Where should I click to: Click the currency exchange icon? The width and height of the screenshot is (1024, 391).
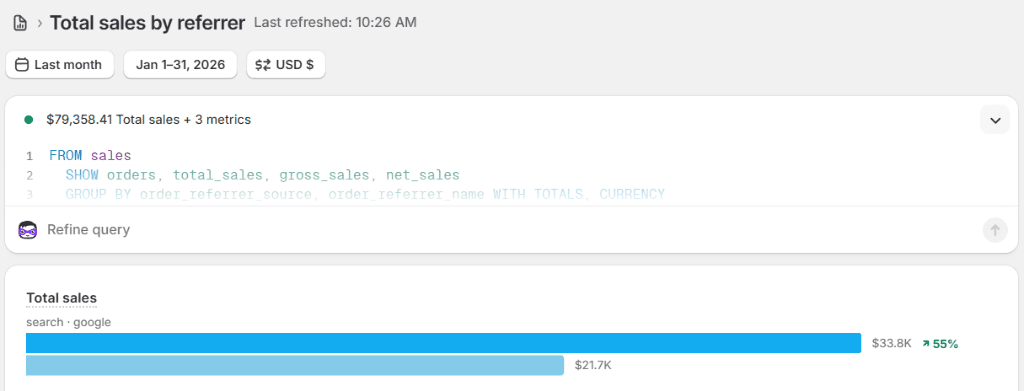tap(263, 65)
